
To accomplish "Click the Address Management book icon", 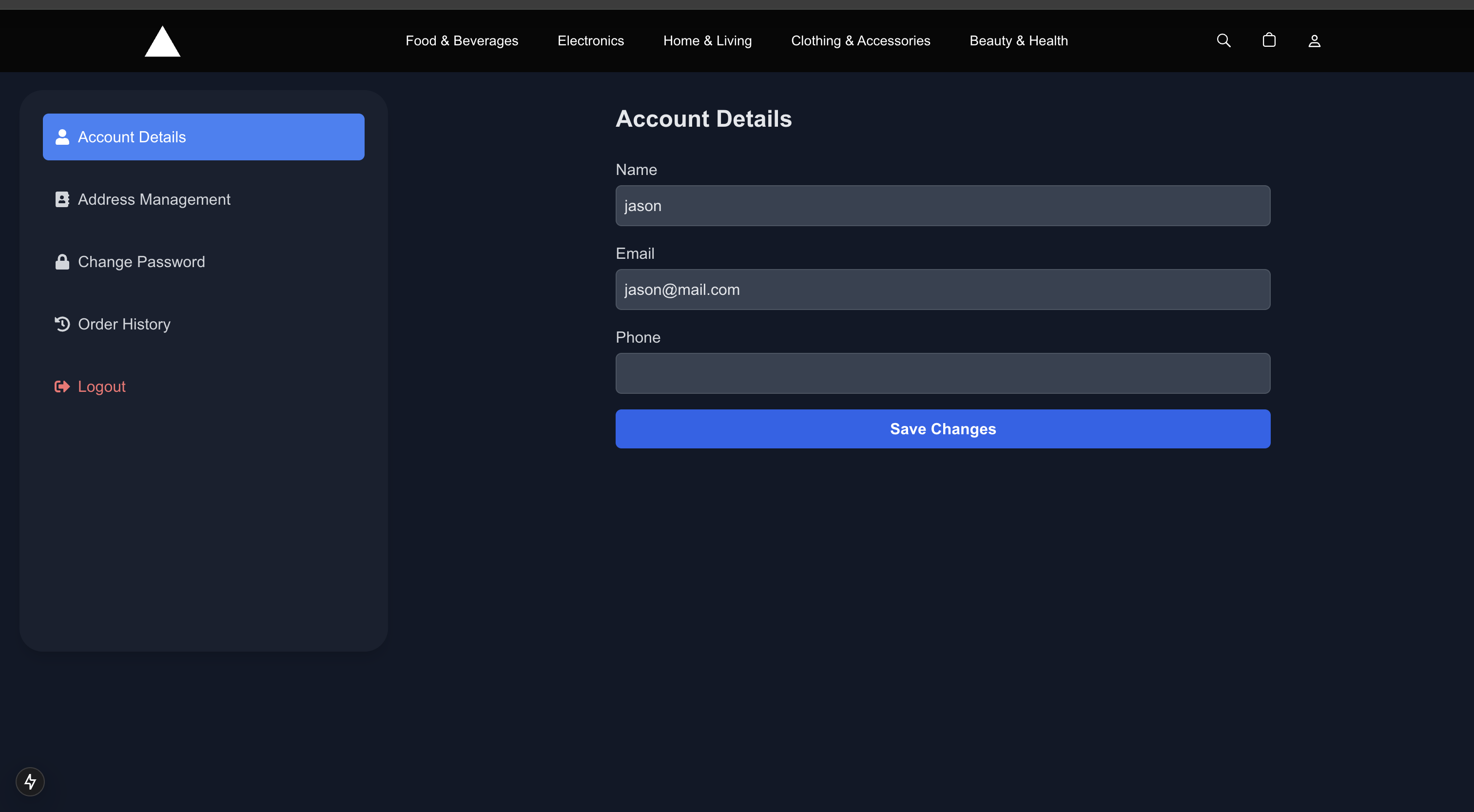I will 62,200.
